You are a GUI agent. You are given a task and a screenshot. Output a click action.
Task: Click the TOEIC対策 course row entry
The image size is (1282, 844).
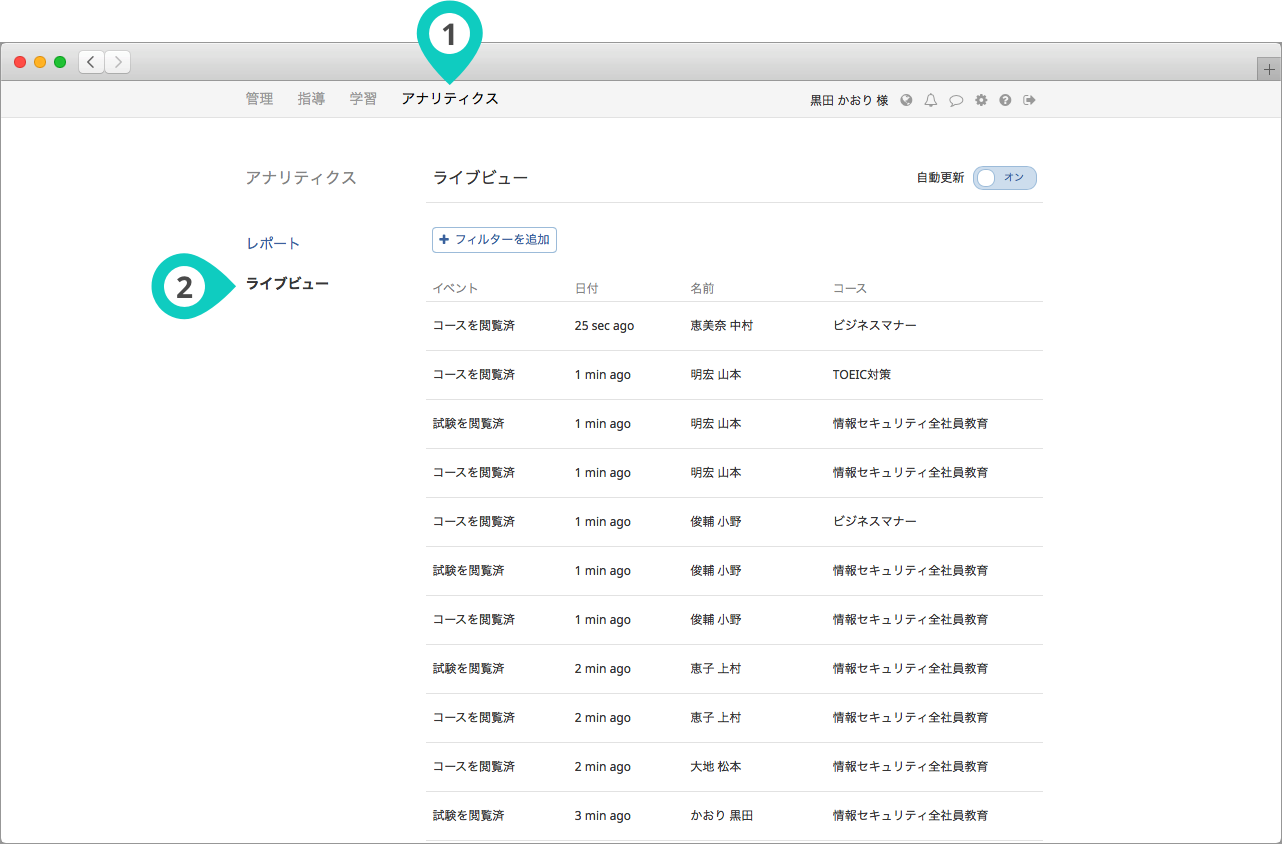861,375
